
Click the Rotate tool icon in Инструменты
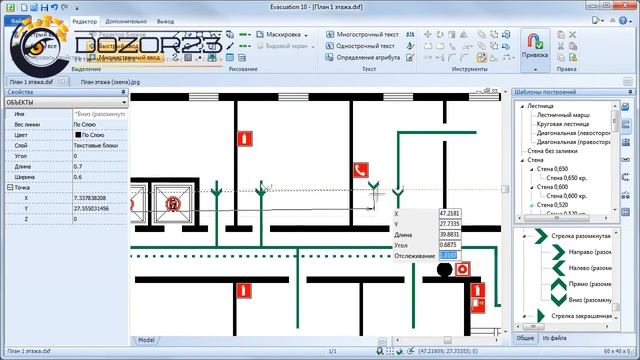coord(440,35)
